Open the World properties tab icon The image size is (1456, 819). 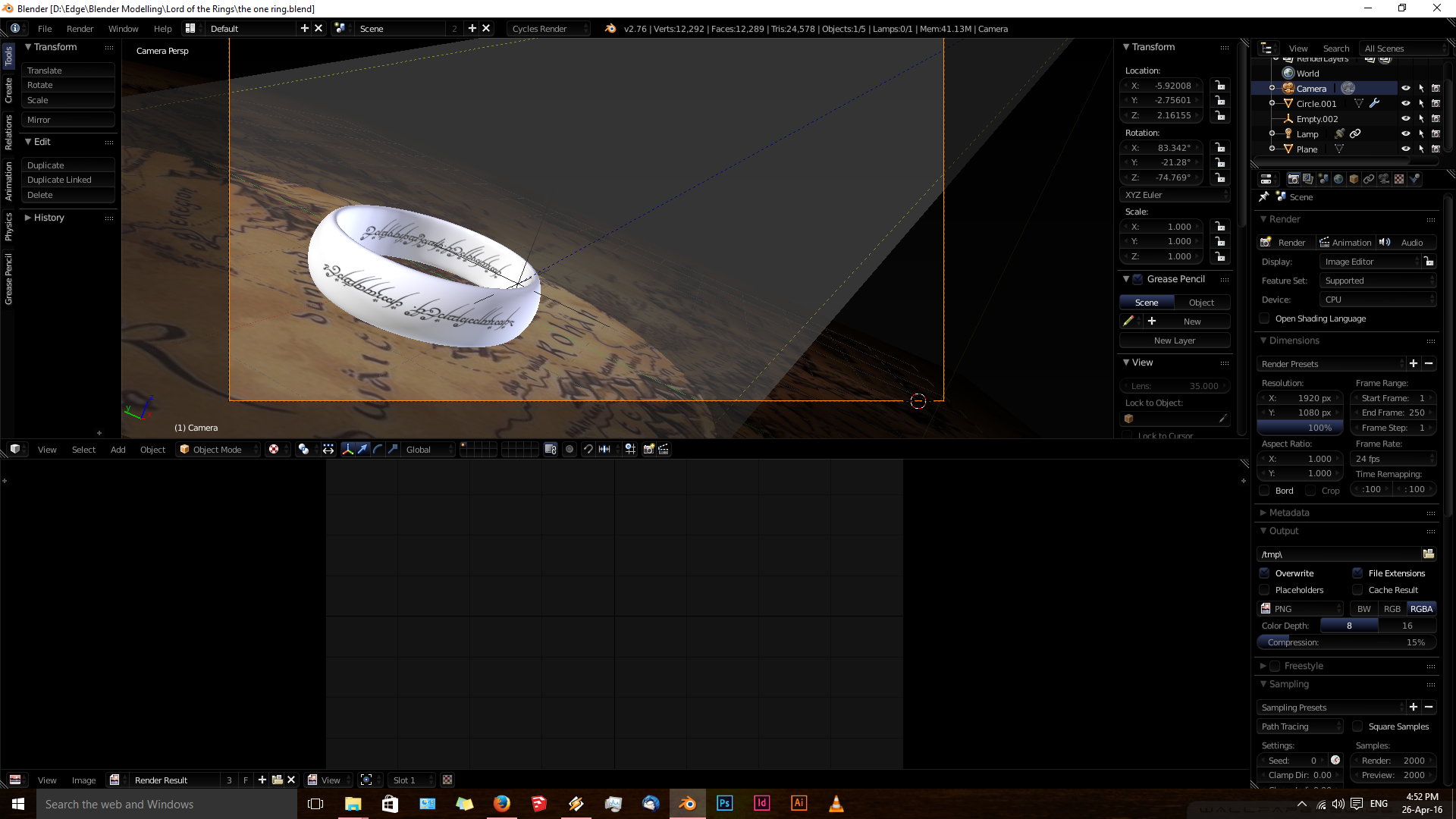coord(1338,179)
